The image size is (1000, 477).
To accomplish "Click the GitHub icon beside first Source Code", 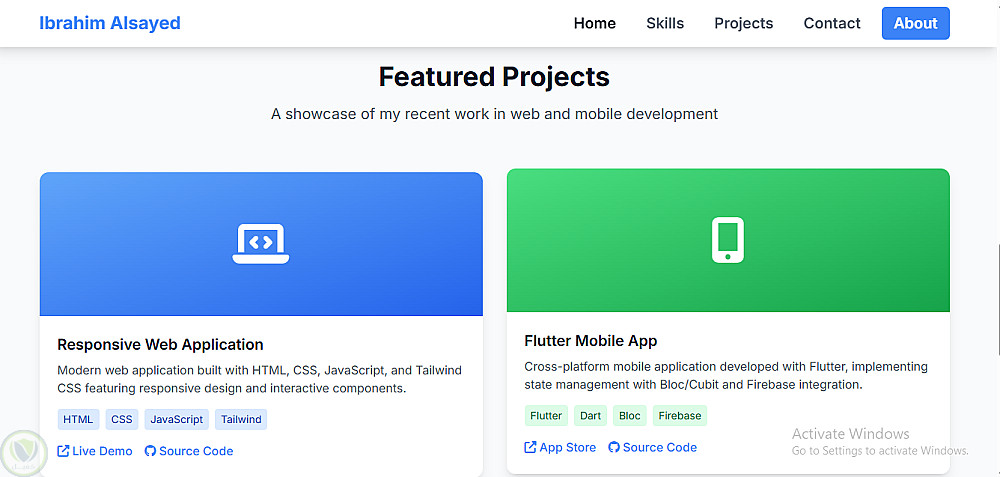I will (x=151, y=451).
